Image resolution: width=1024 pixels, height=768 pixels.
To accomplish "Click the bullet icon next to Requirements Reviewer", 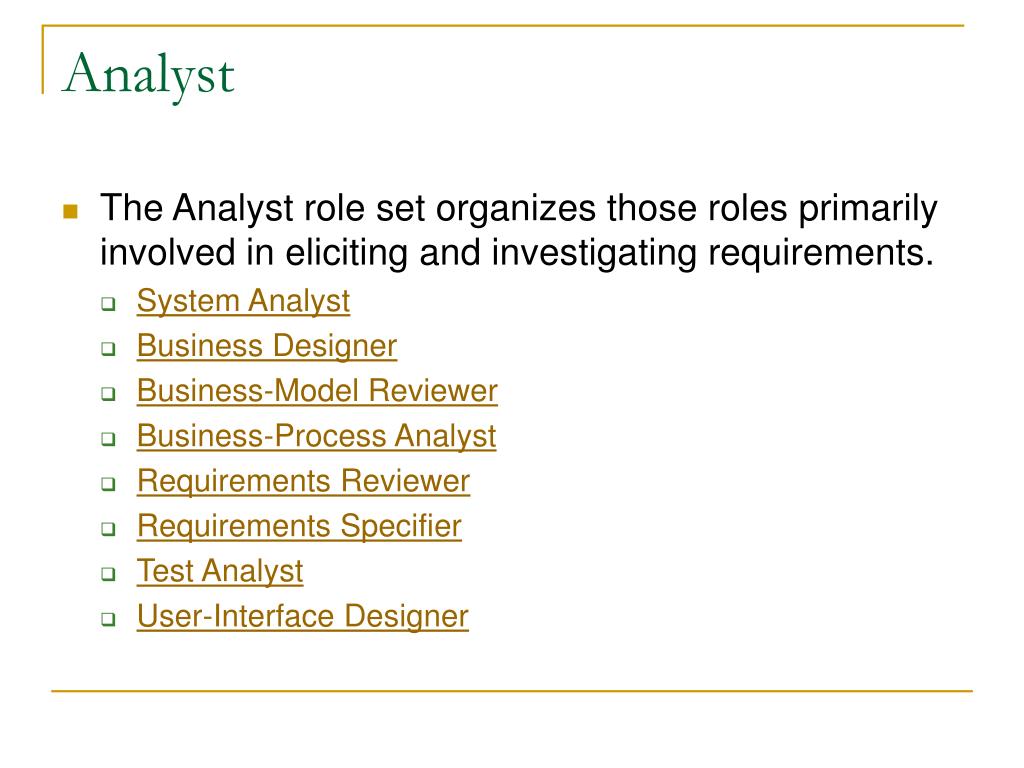I will point(108,484).
